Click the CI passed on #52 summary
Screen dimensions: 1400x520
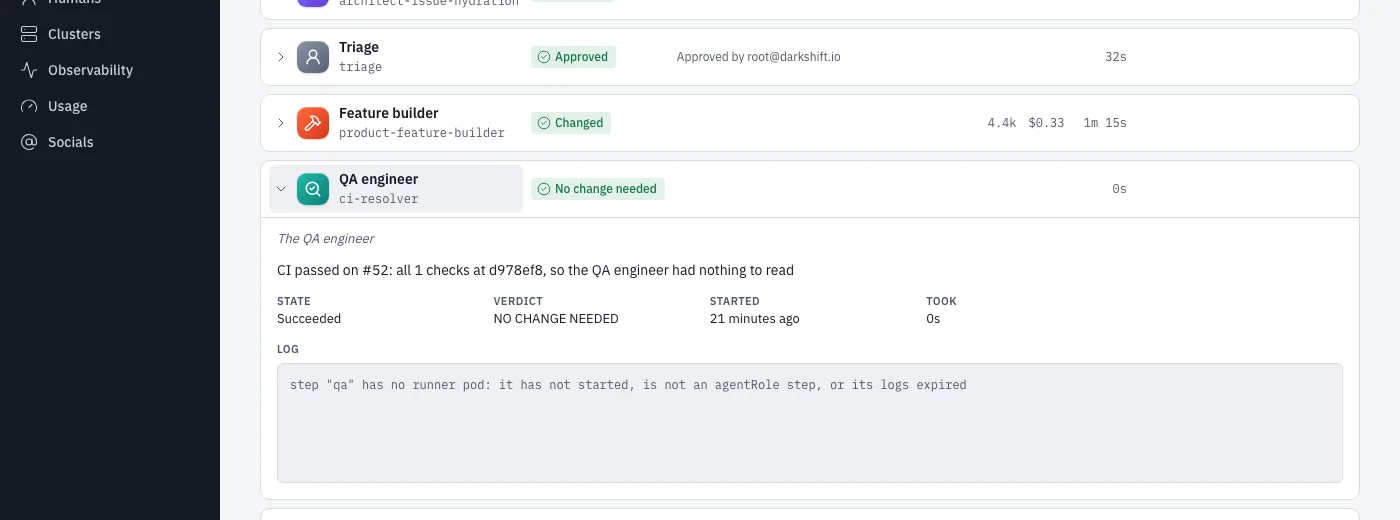pyautogui.click(x=535, y=270)
